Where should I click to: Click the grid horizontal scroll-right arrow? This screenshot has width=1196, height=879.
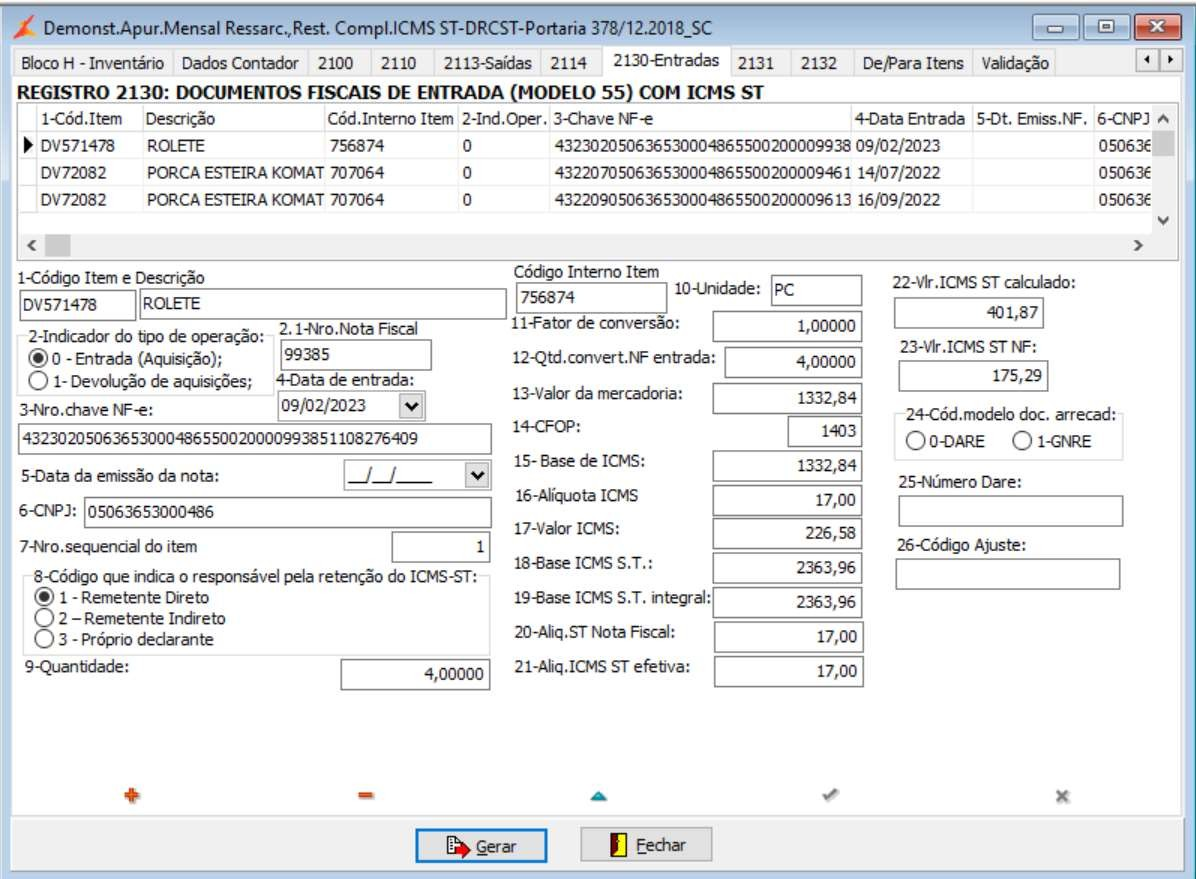tap(1138, 245)
